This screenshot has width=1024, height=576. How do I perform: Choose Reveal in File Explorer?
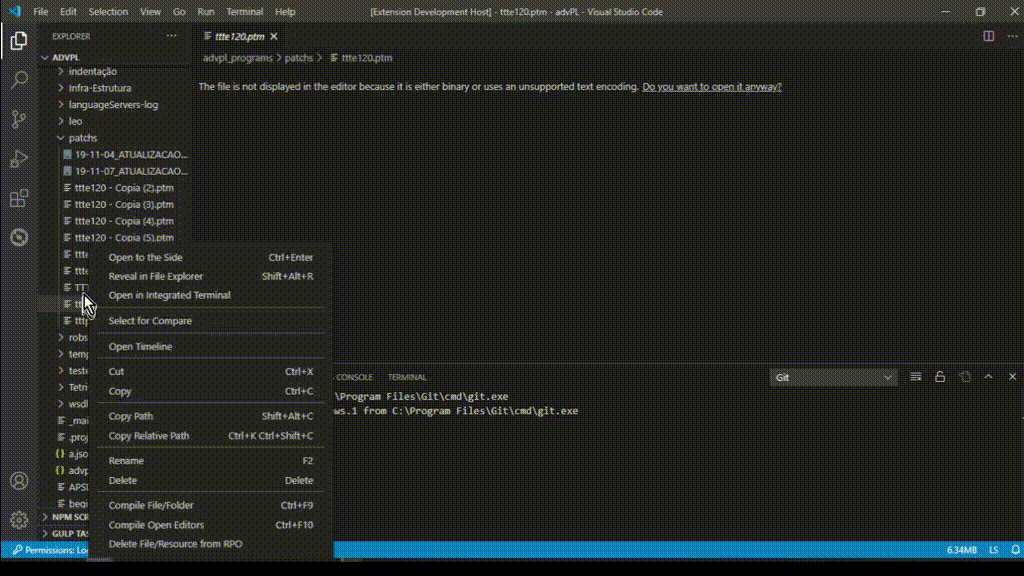(x=210, y=276)
